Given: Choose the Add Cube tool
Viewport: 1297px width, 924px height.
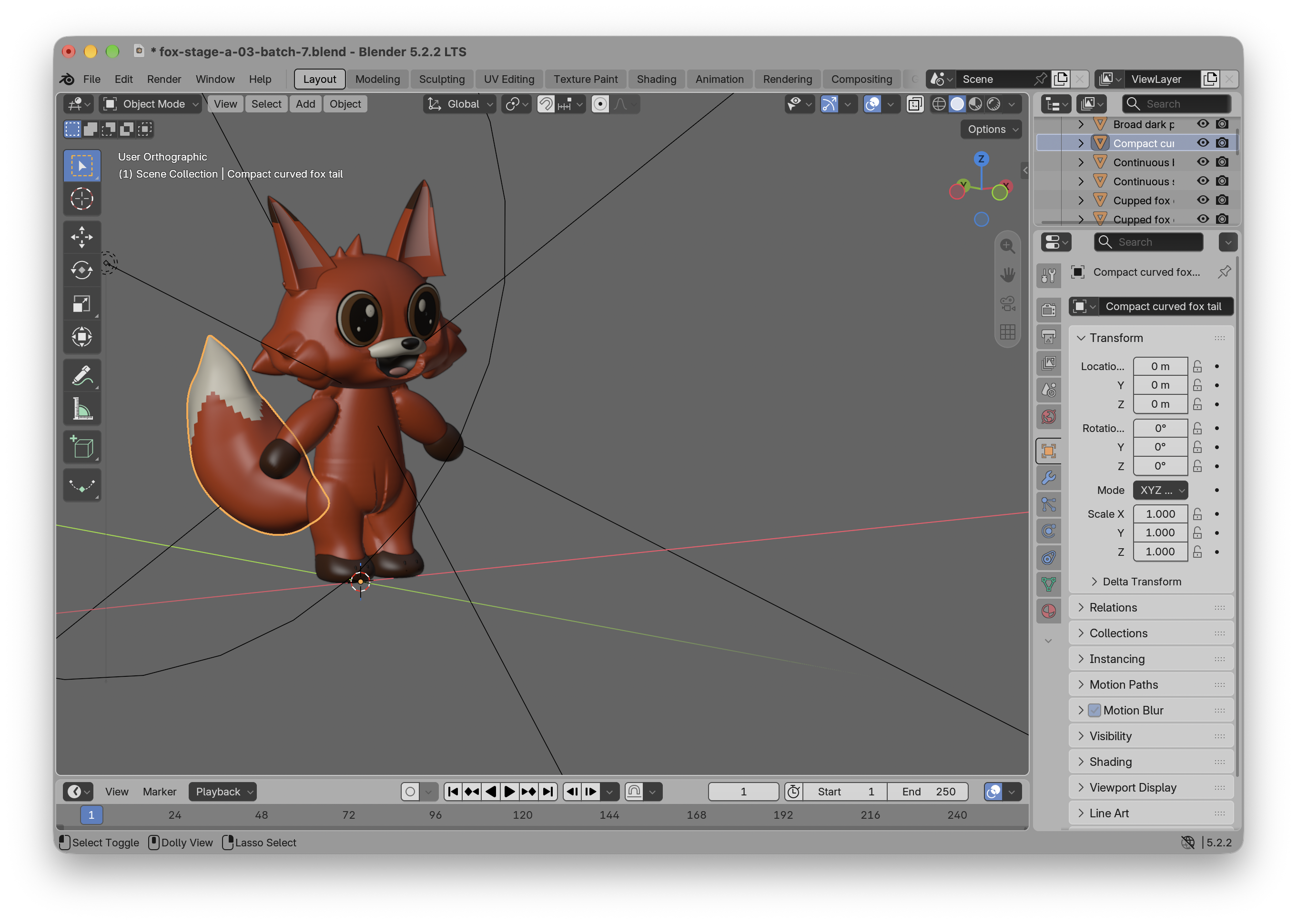Looking at the screenshot, I should [x=82, y=447].
